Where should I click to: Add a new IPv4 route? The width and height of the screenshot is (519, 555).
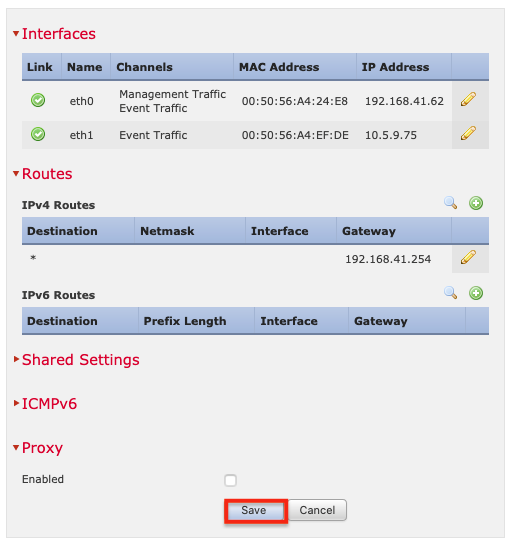476,203
